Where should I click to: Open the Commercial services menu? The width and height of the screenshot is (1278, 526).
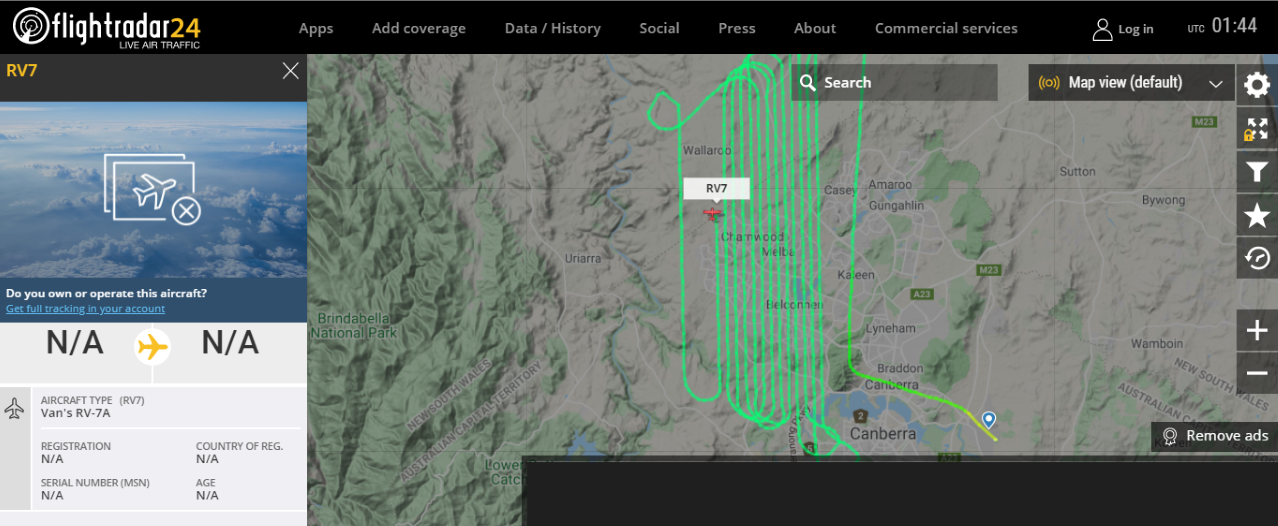coord(946,28)
